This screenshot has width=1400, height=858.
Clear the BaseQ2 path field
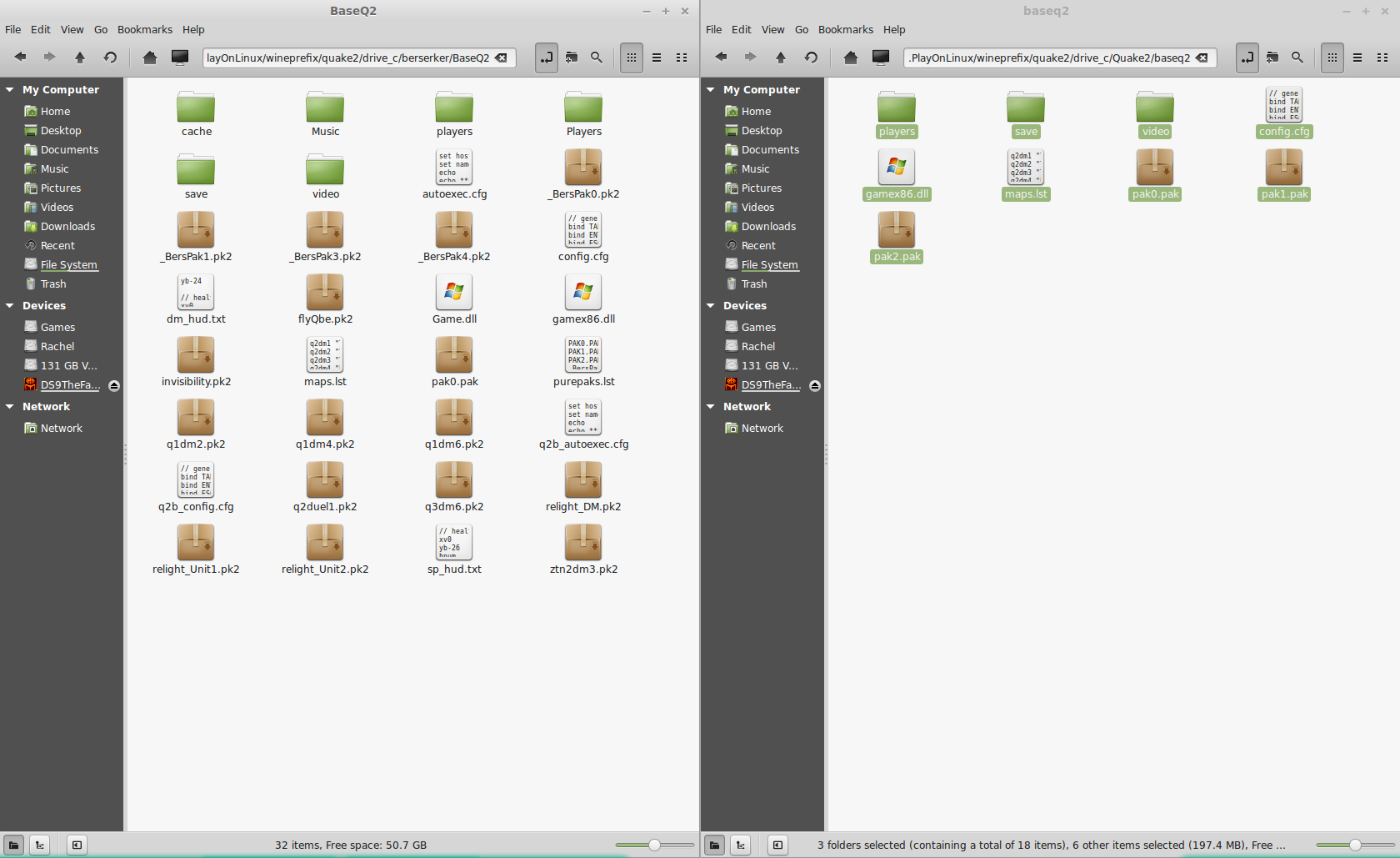click(501, 58)
